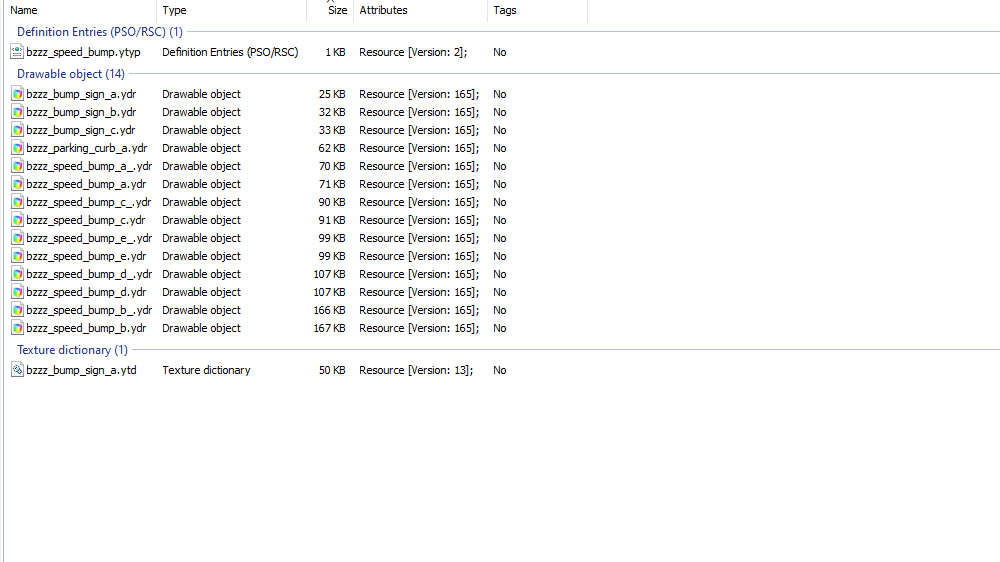Select file name bzzz_parking_curb_a.ydr

tap(87, 148)
